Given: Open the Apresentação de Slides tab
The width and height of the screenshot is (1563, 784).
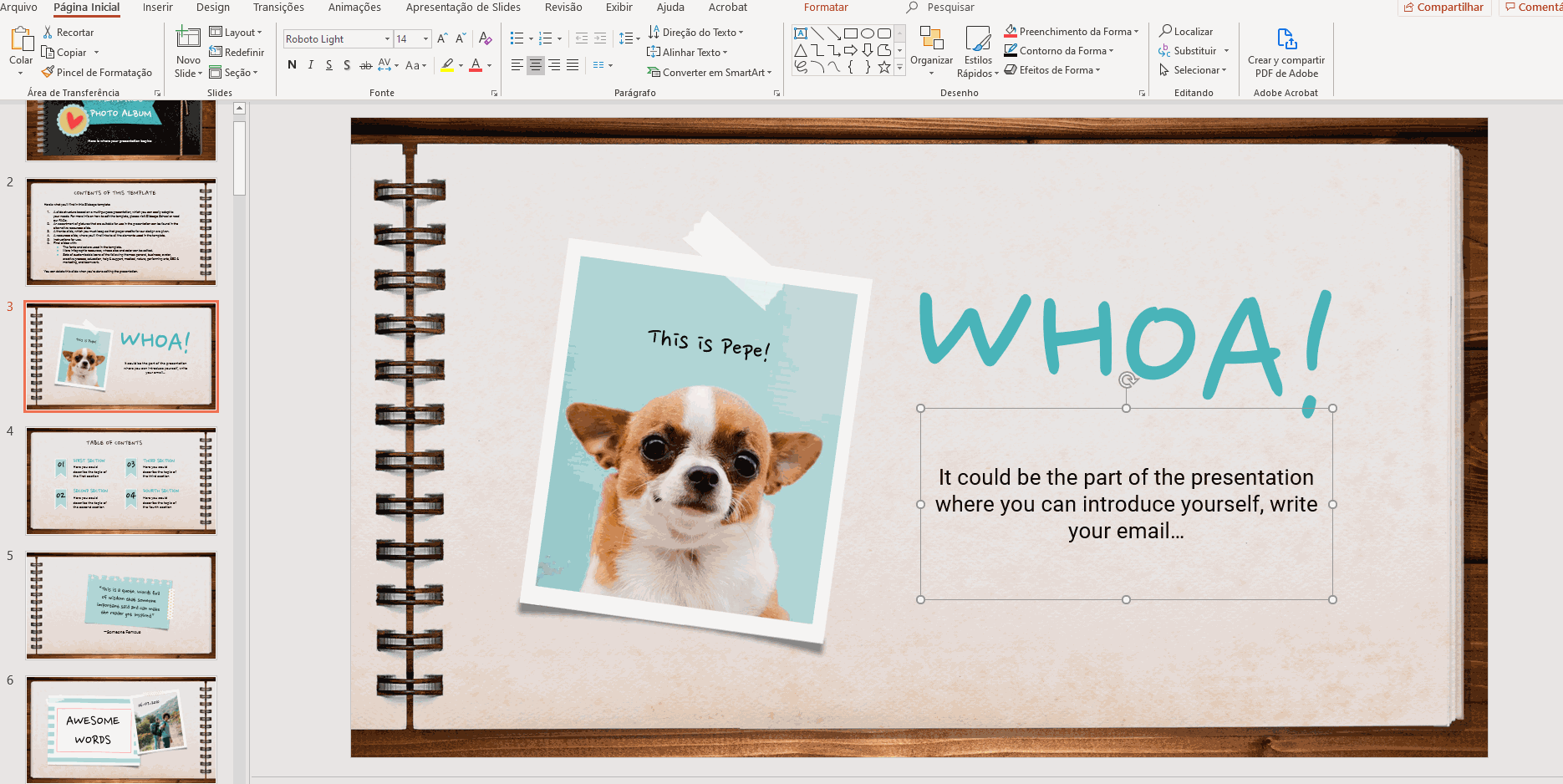Looking at the screenshot, I should point(463,7).
